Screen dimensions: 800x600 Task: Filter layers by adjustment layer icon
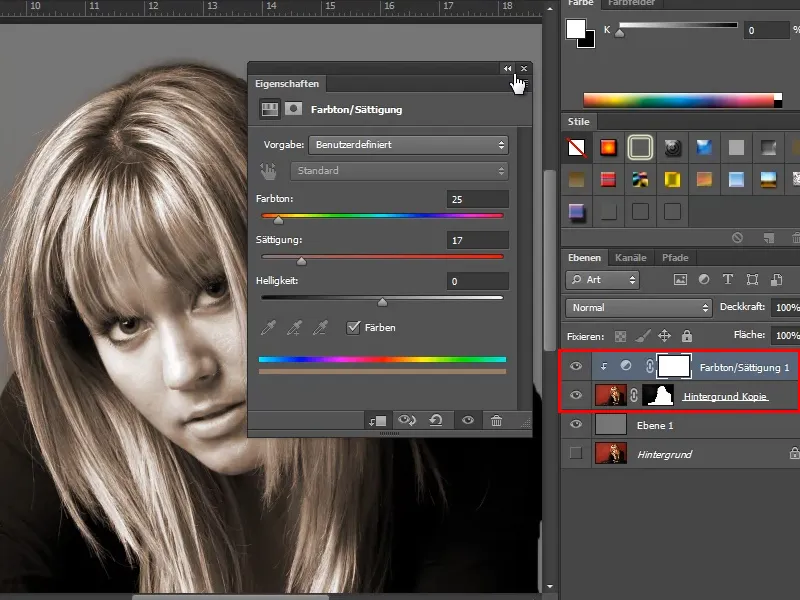(x=704, y=279)
